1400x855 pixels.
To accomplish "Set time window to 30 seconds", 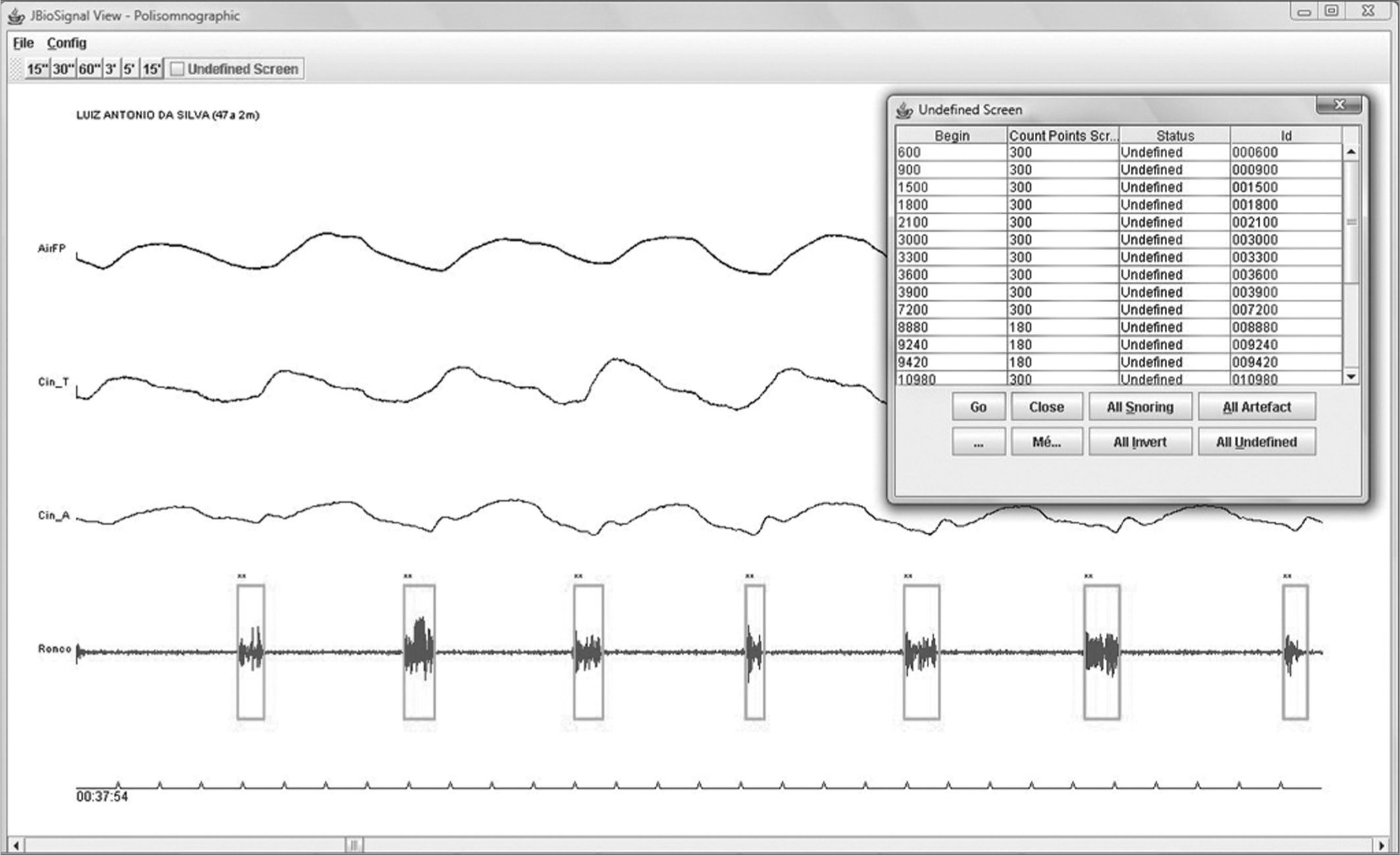I will pyautogui.click(x=64, y=69).
